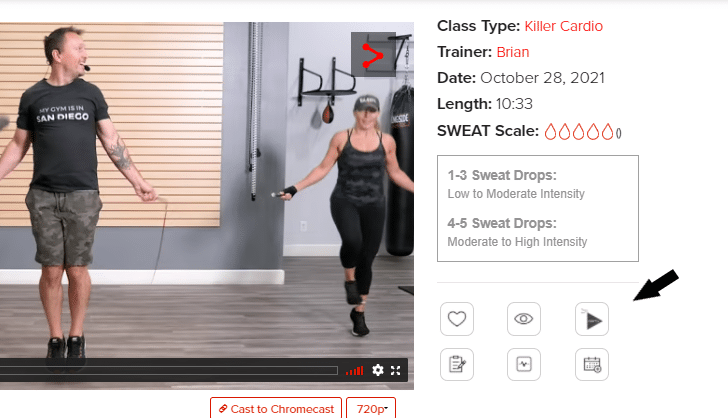
Task: Open the heart-rate activity monitor icon
Action: tap(524, 364)
